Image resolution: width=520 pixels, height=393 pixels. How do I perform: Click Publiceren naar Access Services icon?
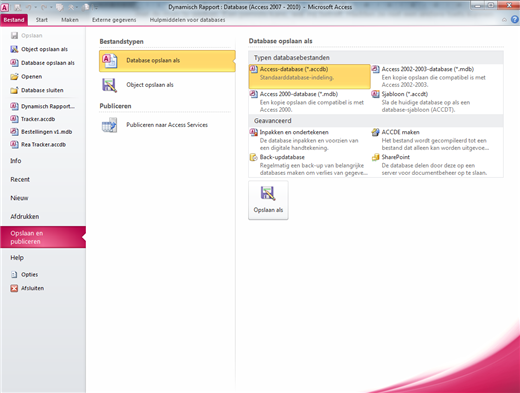[110, 125]
